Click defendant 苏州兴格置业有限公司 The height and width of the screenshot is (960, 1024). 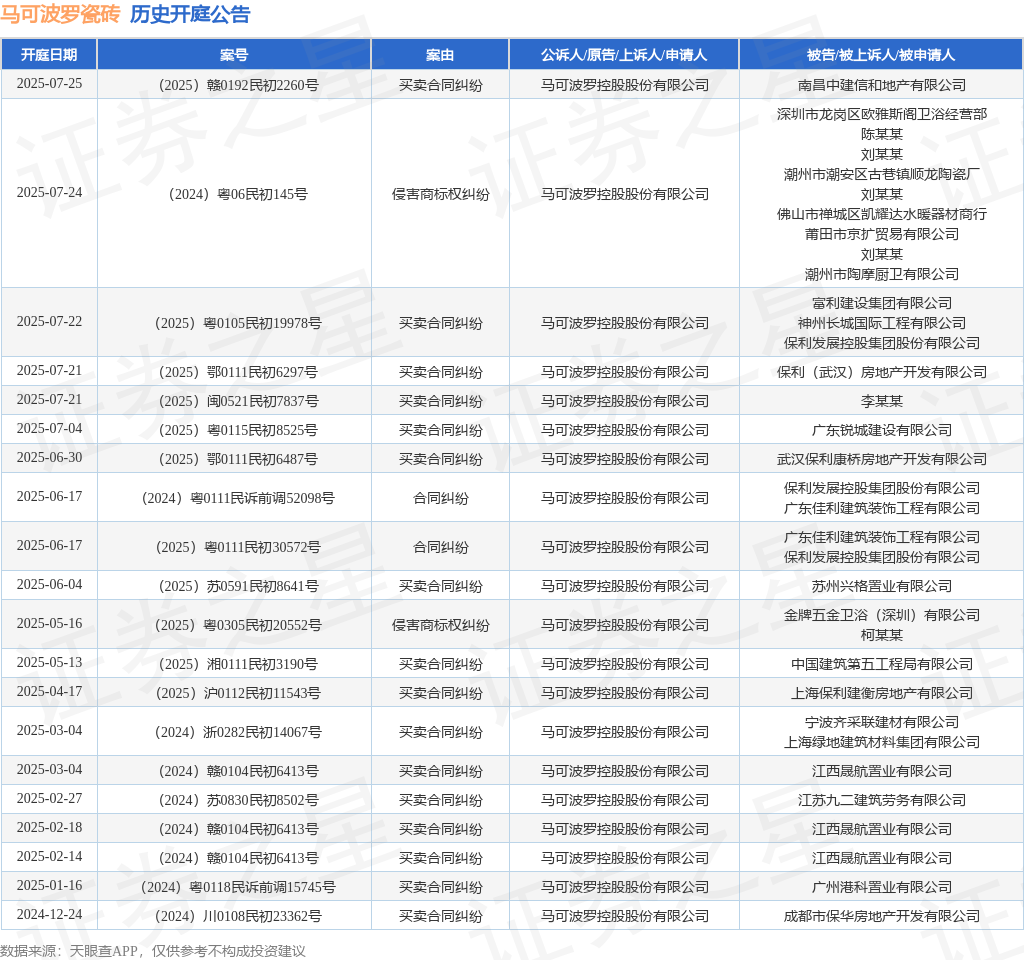coord(882,586)
